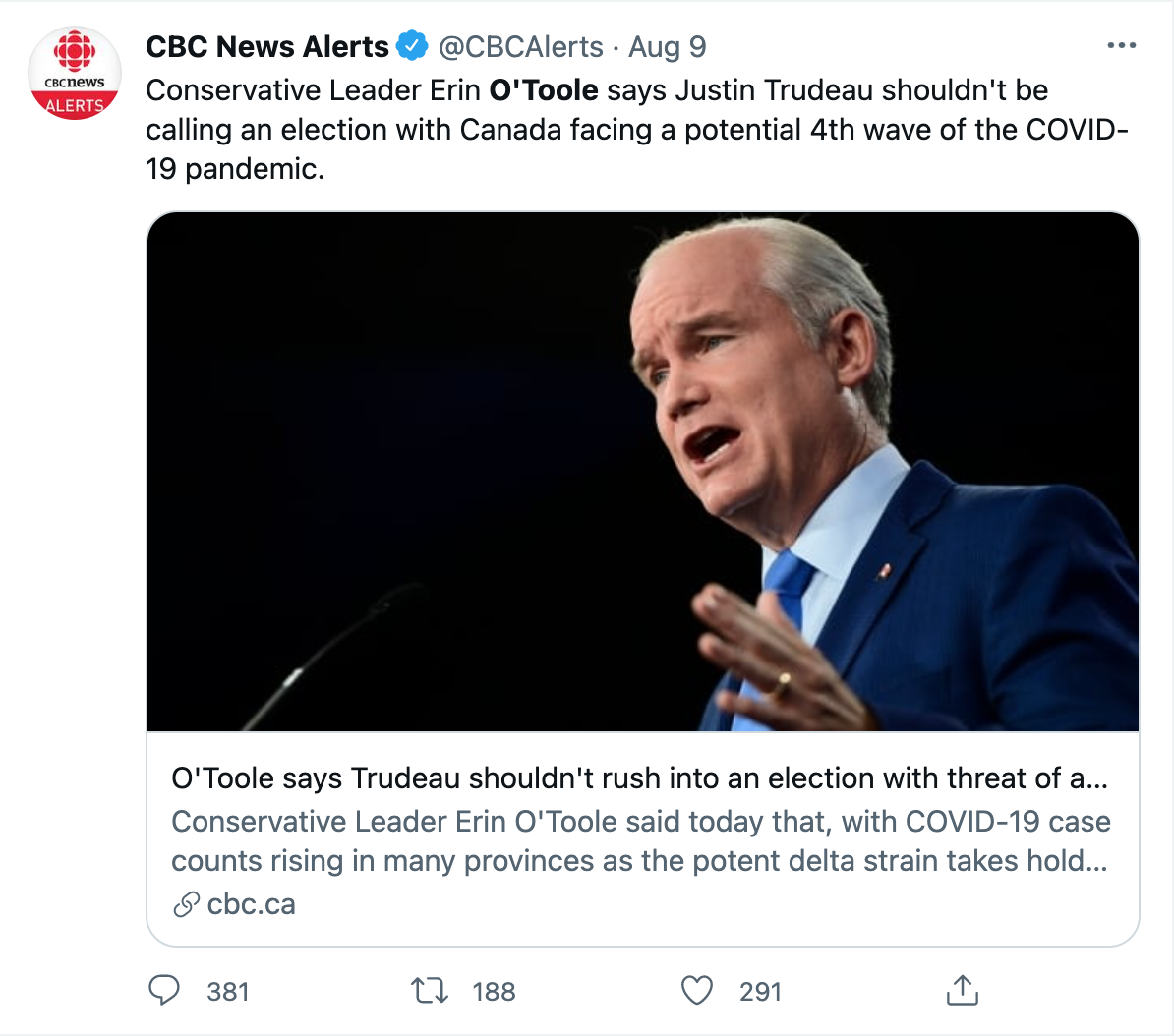Click the retweet arrows icon
1174x1036 pixels.
coord(430,991)
